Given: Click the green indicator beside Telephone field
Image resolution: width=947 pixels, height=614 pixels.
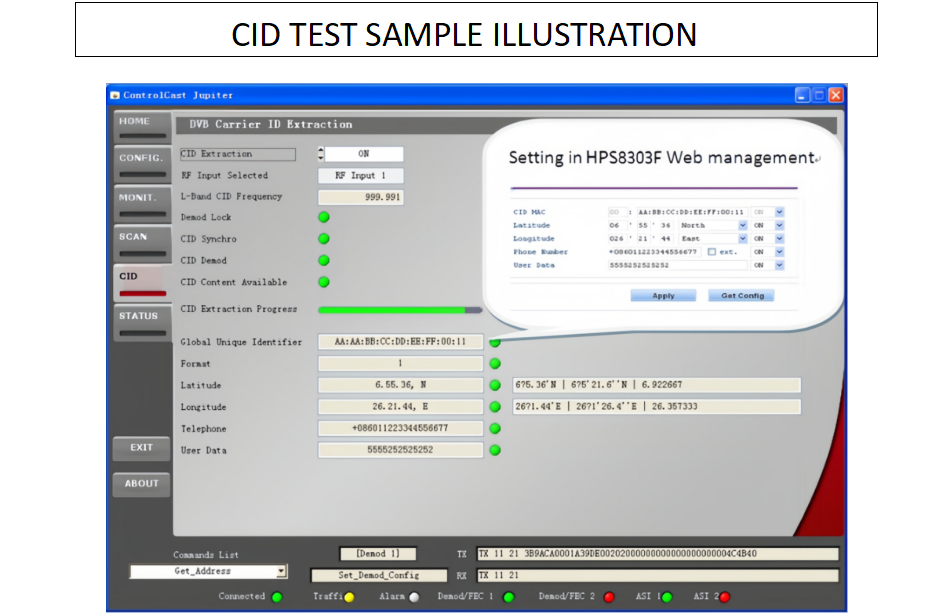Looking at the screenshot, I should click(x=495, y=429).
